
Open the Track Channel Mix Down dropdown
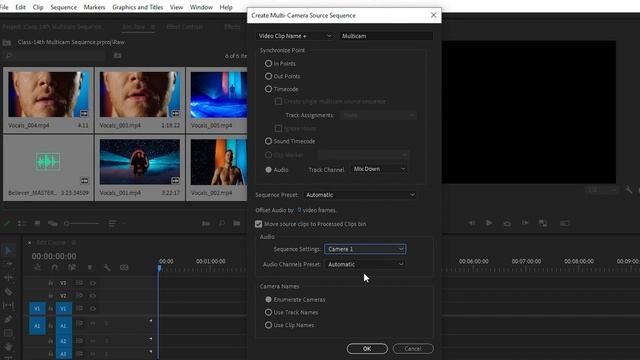tap(379, 169)
